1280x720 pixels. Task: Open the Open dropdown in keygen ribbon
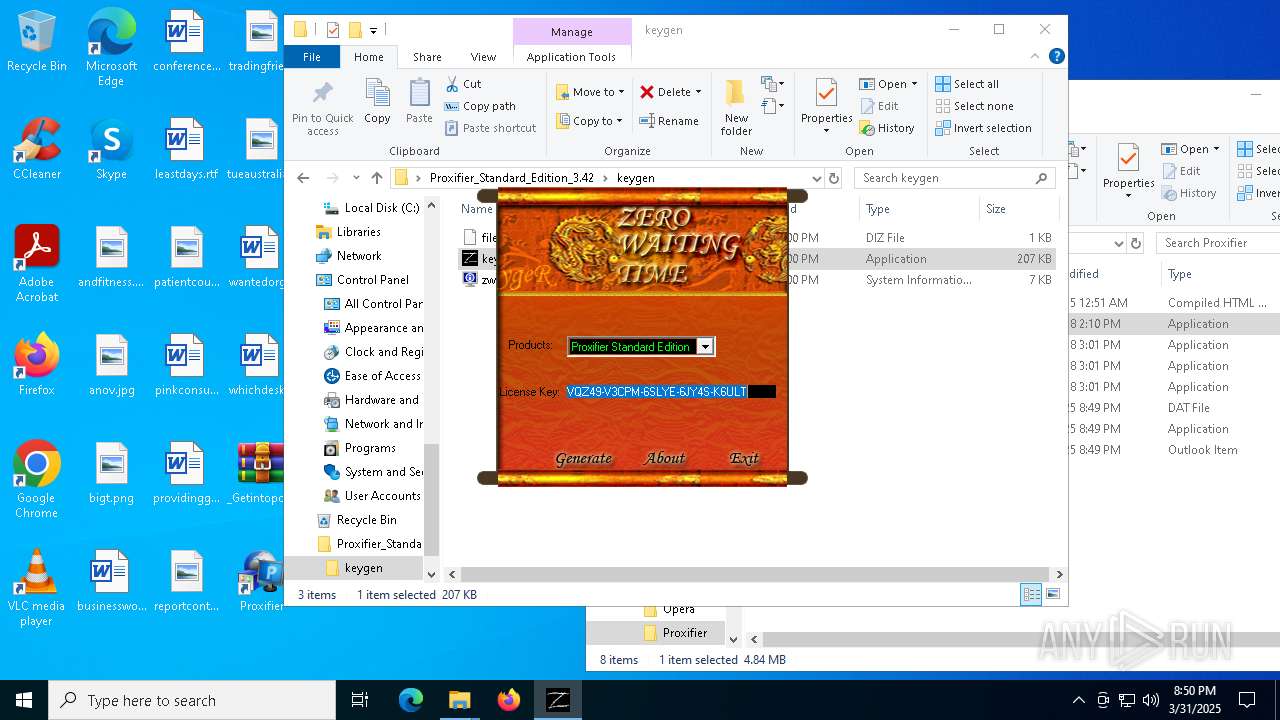click(x=914, y=84)
